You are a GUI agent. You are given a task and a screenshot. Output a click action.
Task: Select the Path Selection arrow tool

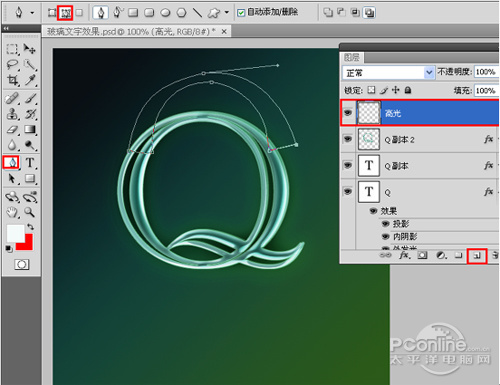click(x=12, y=179)
